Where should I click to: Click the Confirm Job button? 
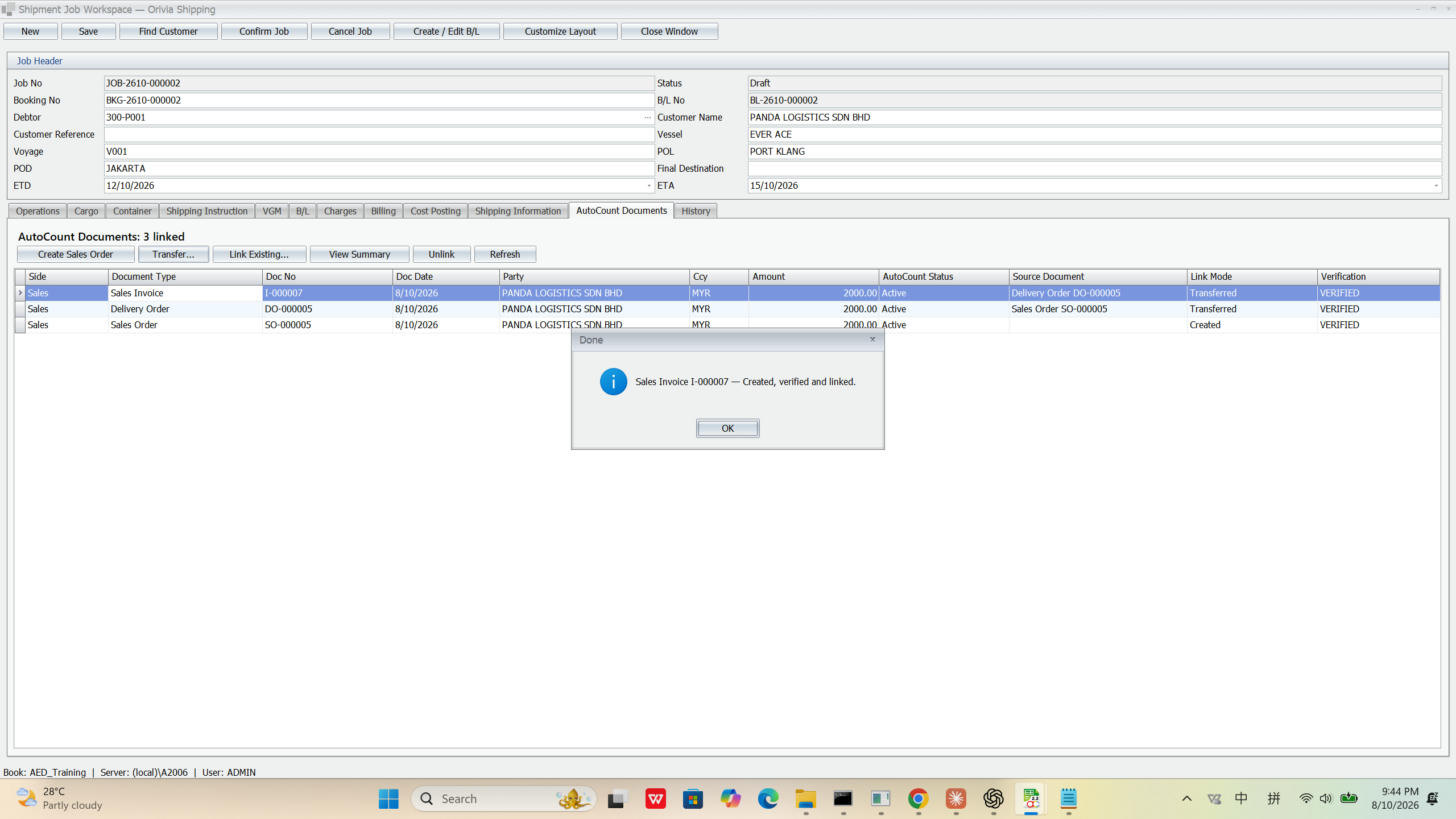[264, 31]
